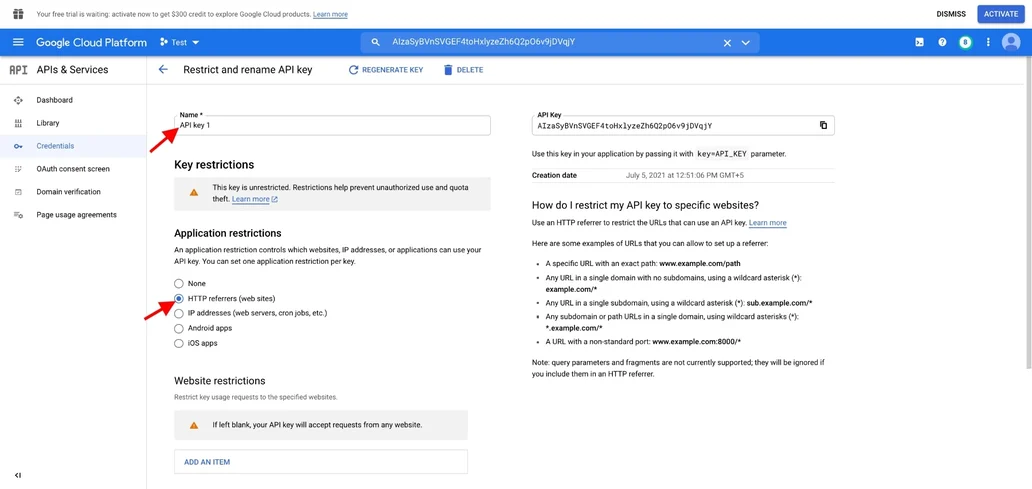Open Library in sidebar

[48, 123]
